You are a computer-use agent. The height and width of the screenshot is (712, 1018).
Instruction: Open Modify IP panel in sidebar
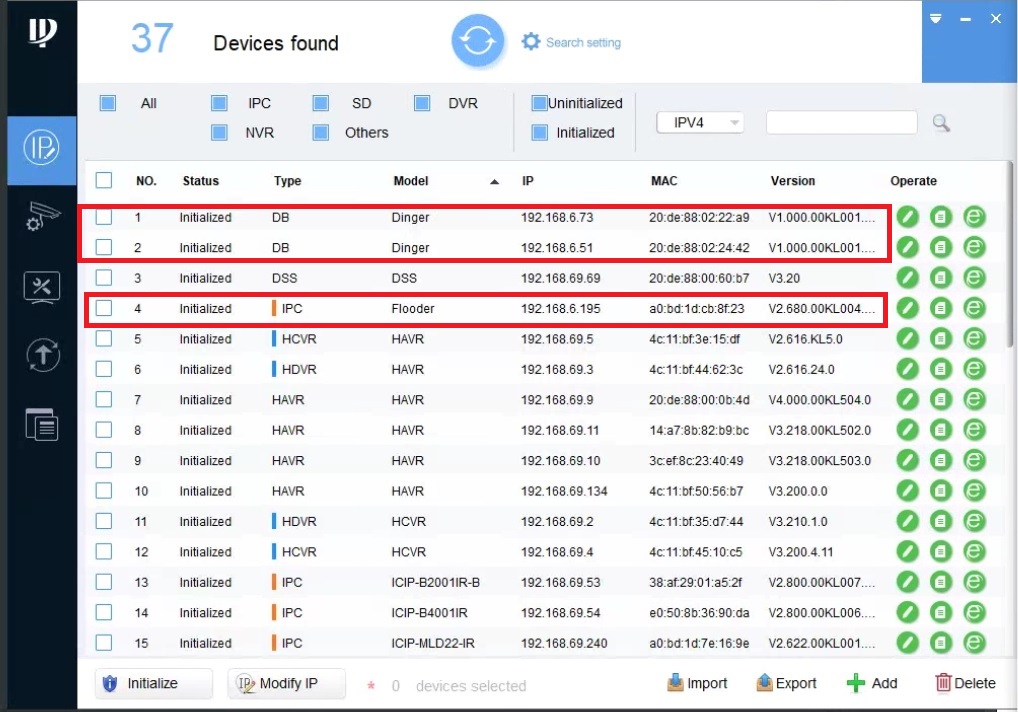pos(40,150)
